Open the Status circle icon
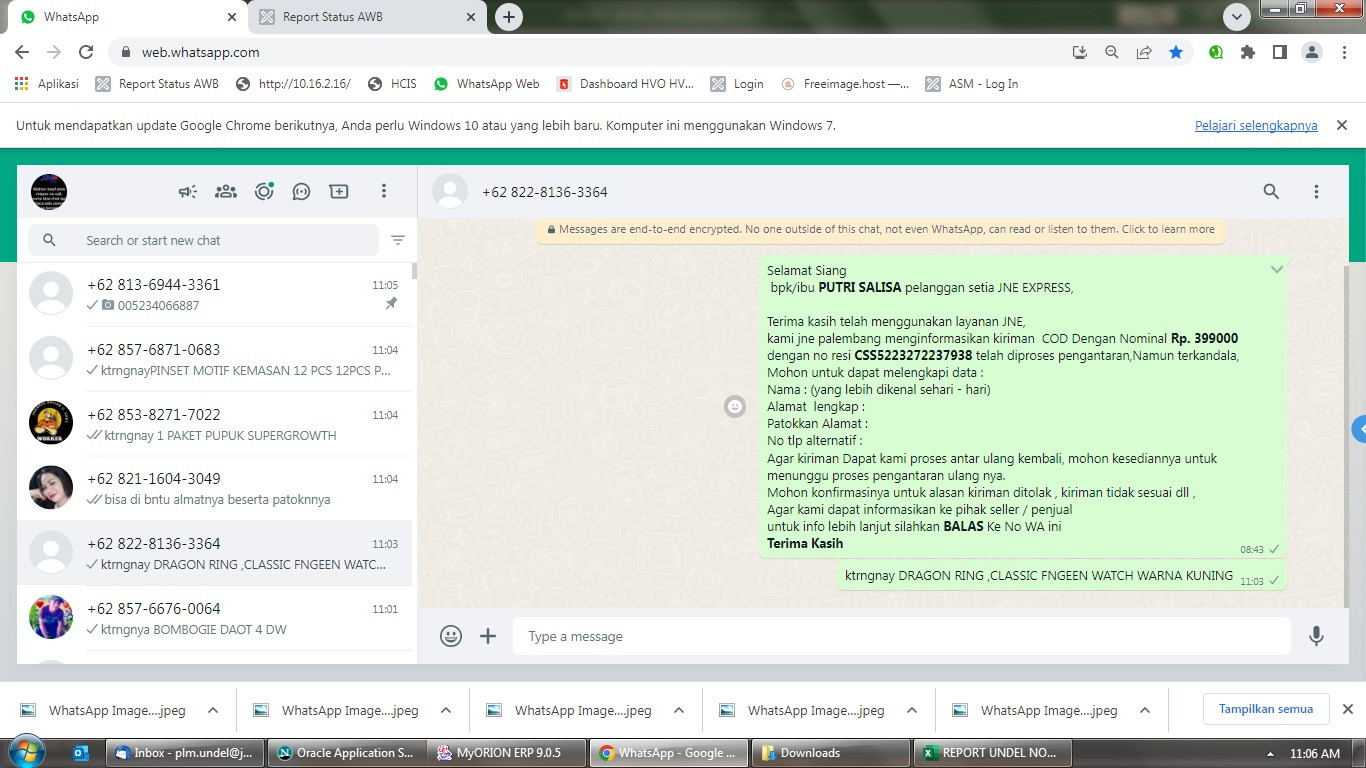Viewport: 1366px width, 768px height. (x=264, y=191)
